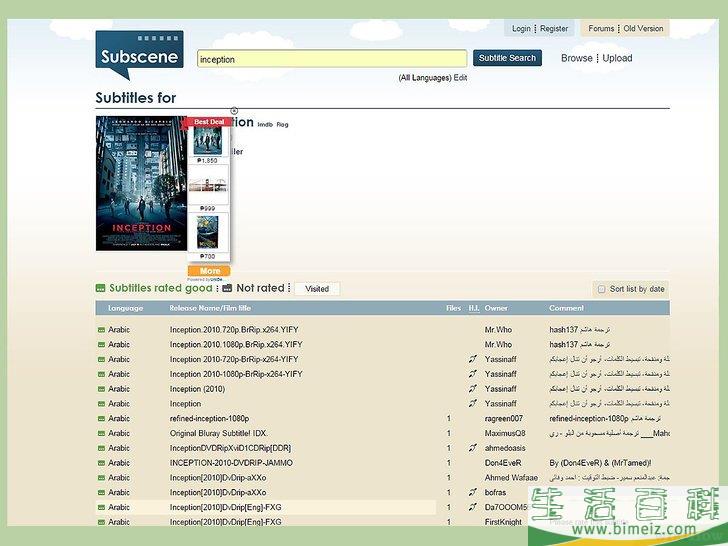The image size is (728, 546).
Task: Click owner Ahmed Wafaae
Action: pos(511,478)
